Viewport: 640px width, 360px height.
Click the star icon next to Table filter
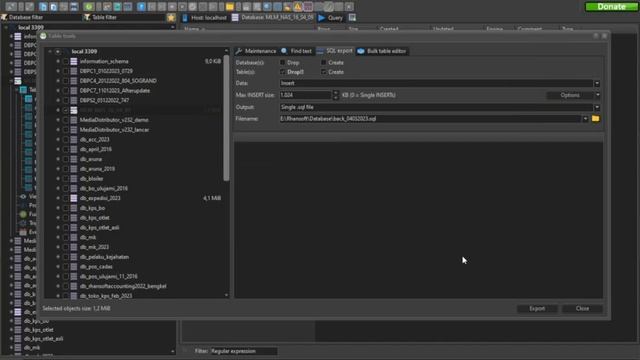tap(171, 18)
